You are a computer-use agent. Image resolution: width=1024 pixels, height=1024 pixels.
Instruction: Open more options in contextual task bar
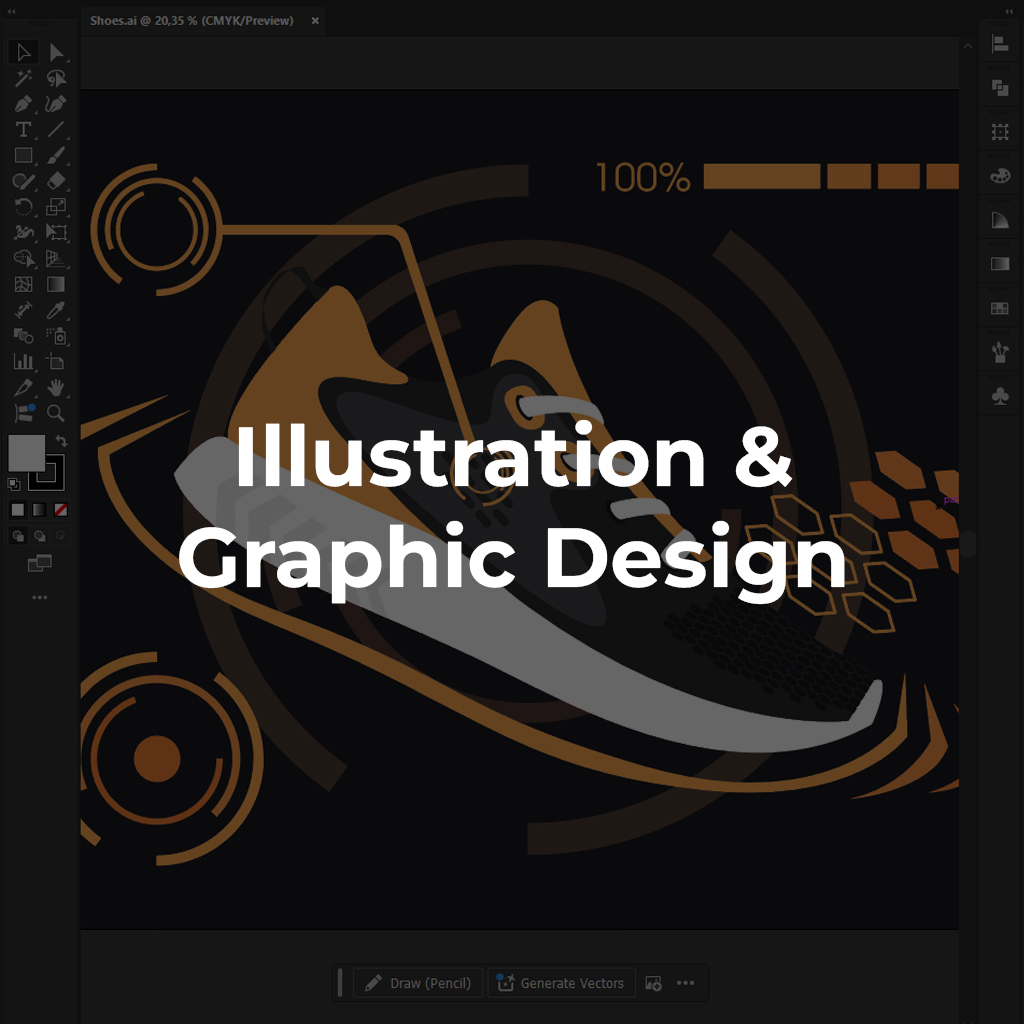tap(685, 983)
